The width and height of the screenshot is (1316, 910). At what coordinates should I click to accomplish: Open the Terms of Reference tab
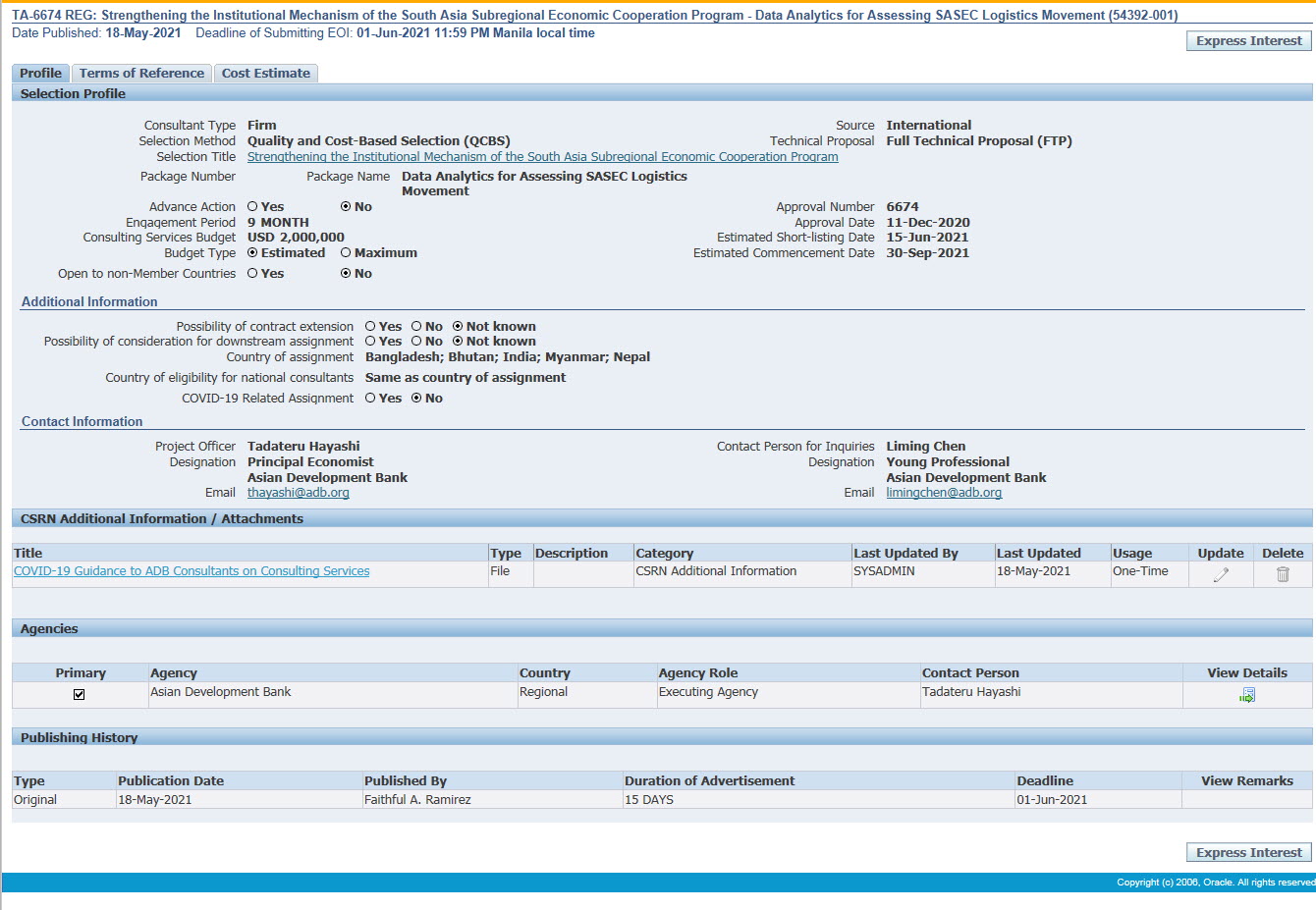[141, 74]
